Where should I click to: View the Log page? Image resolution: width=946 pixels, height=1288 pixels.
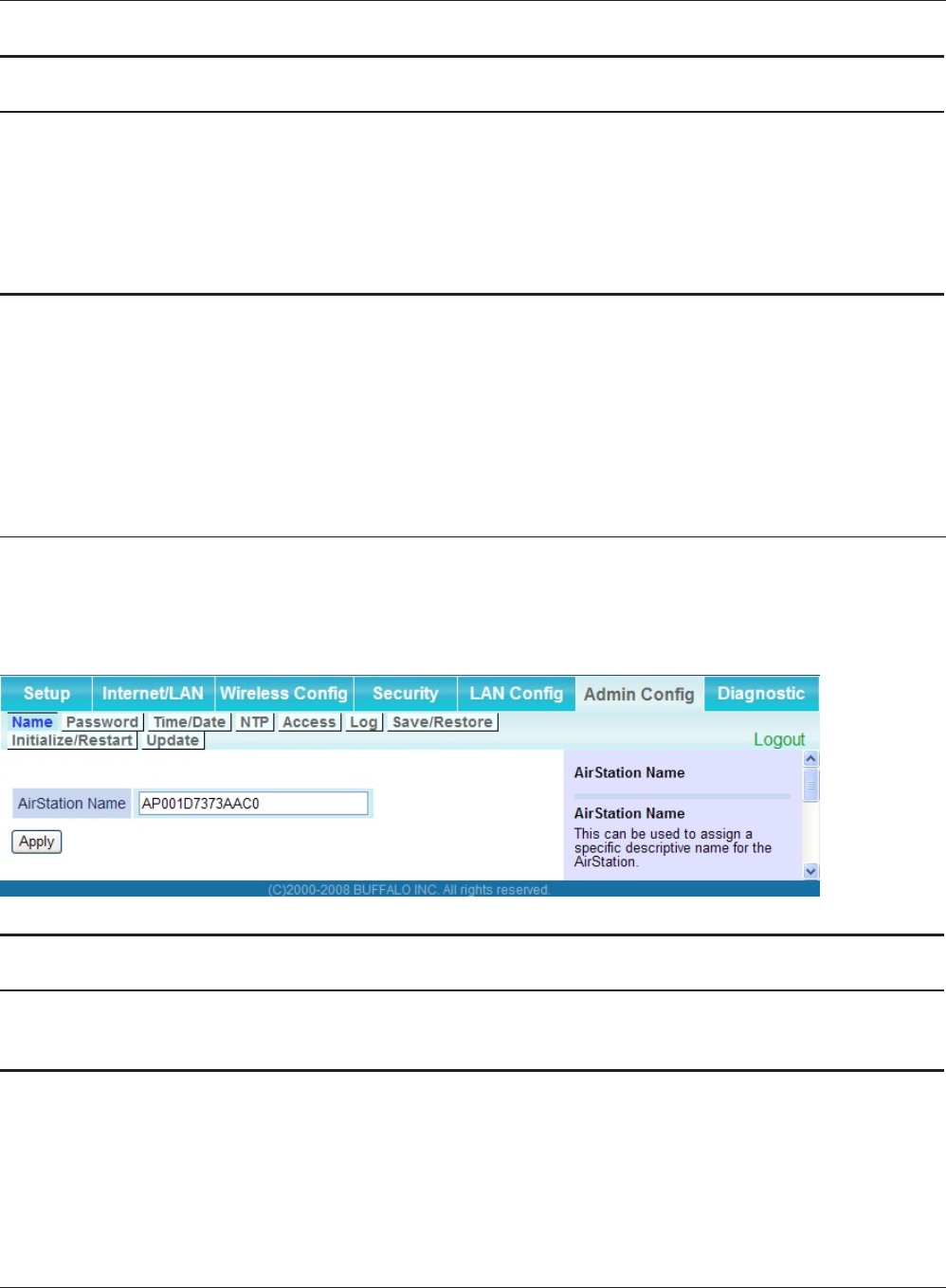coord(364,722)
